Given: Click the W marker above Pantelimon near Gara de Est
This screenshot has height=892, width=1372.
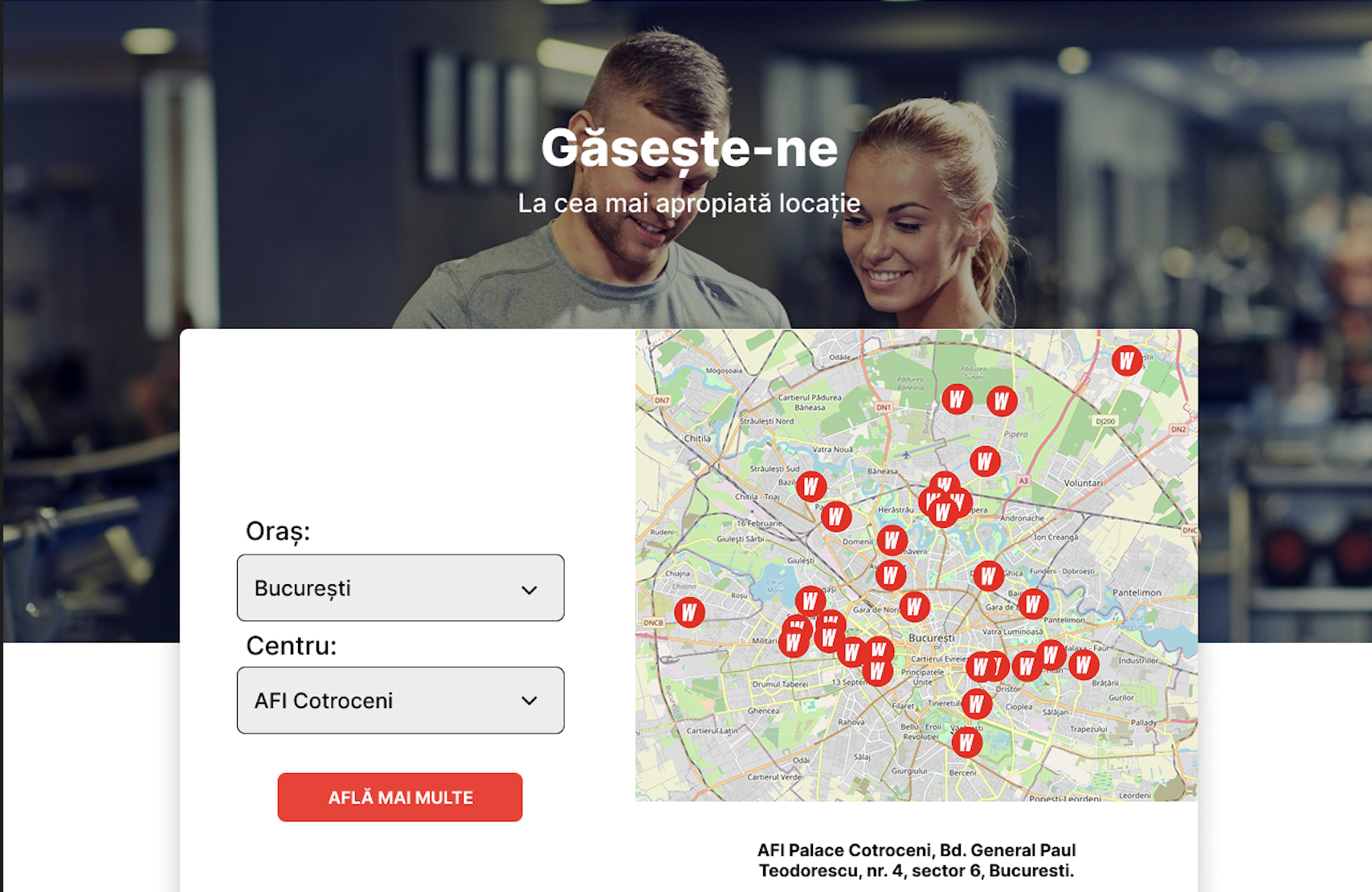Looking at the screenshot, I should (x=1033, y=603).
